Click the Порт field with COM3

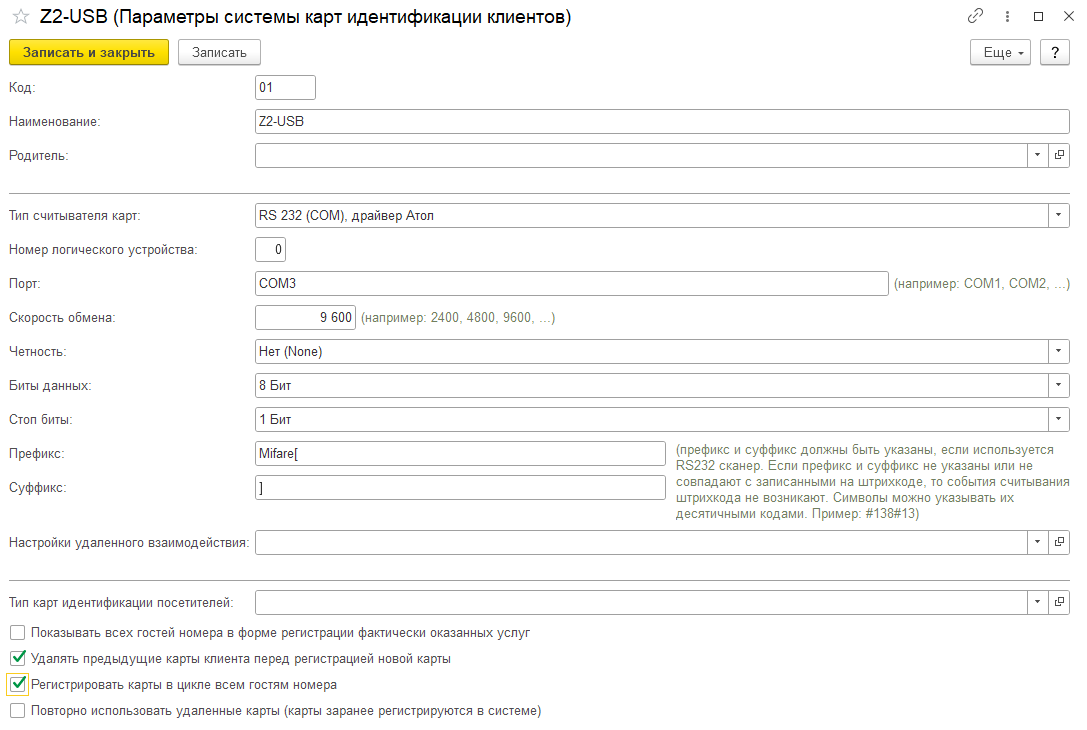coord(572,284)
